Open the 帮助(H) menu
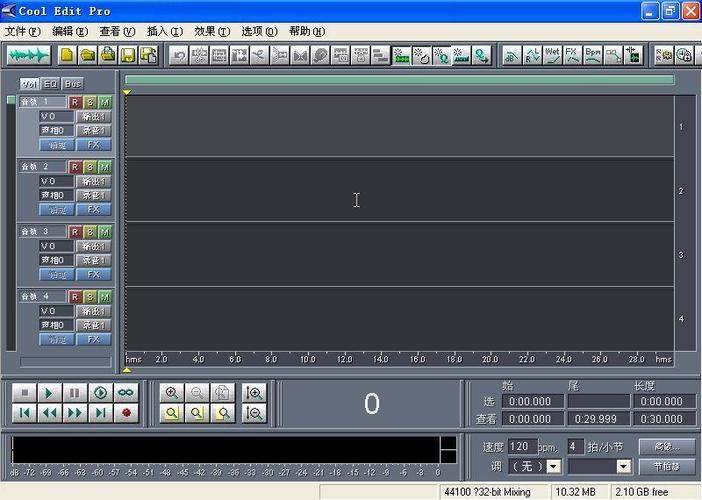The width and height of the screenshot is (702, 500). click(307, 31)
